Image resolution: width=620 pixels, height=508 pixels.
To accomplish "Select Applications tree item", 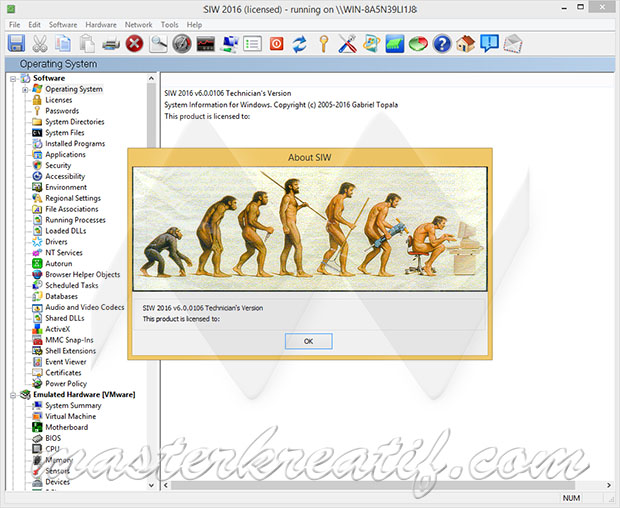I will (65, 155).
